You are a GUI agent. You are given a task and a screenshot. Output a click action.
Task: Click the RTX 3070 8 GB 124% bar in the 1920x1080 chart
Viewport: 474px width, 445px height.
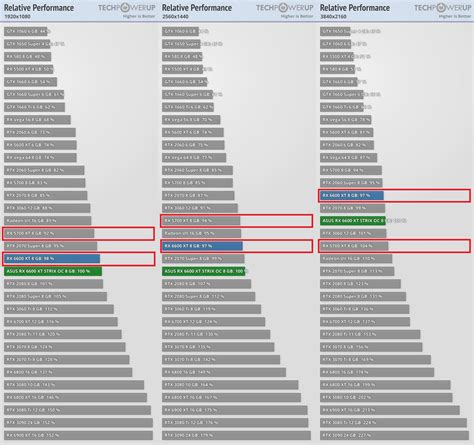[65, 347]
